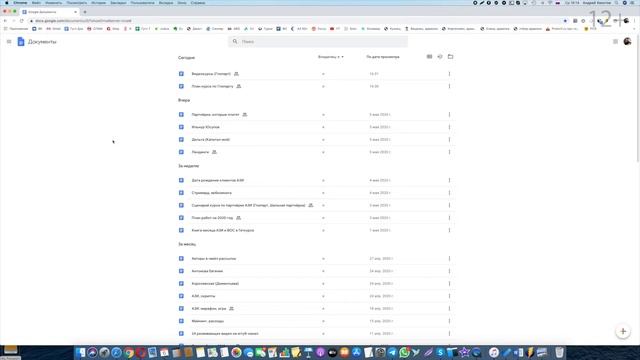Screen dimensions: 640x360
Task: Open the Лендинги document
Action: [200, 152]
